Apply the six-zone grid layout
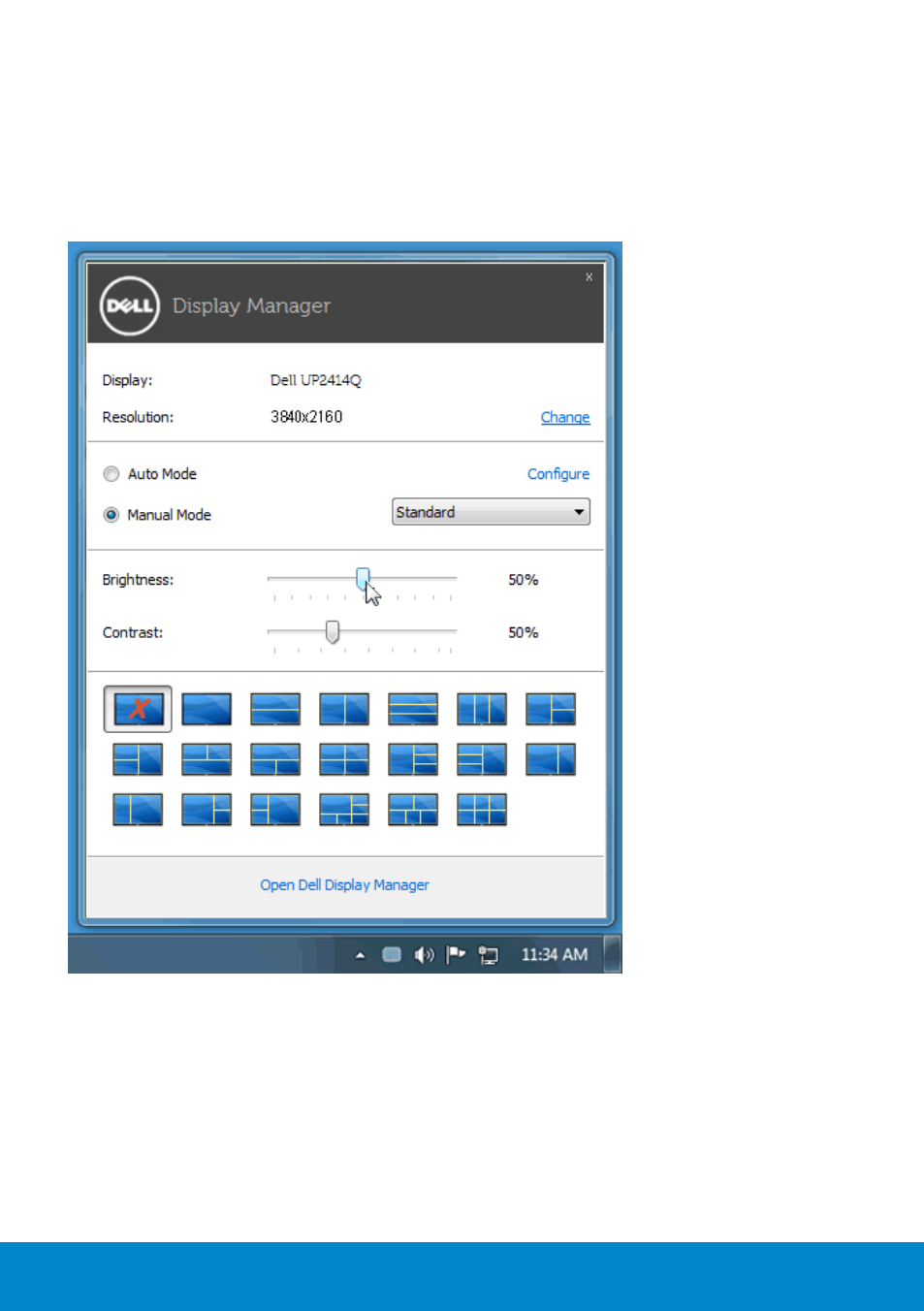Image resolution: width=924 pixels, height=1311 pixels. tap(482, 810)
